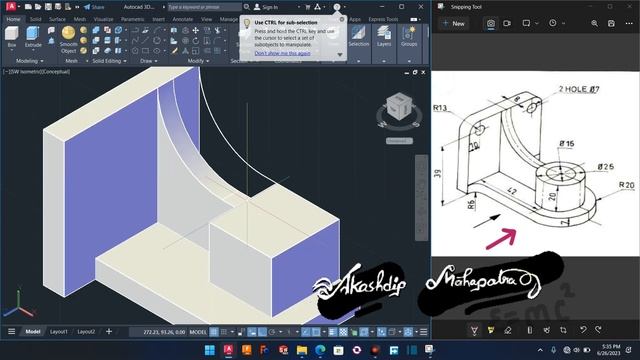Undo the last edit in Snipping Tool
640x360 pixels.
[583, 329]
